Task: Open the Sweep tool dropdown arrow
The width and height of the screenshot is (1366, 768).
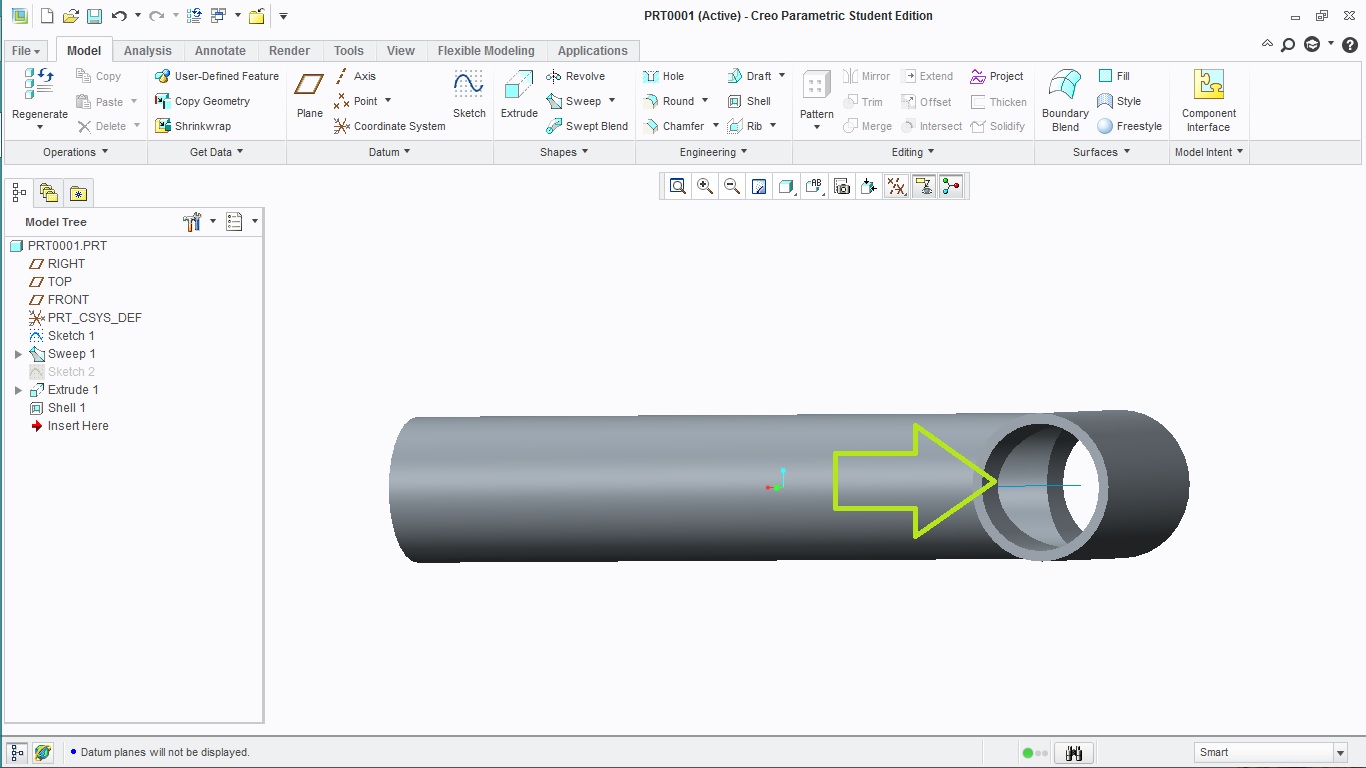Action: coord(612,101)
